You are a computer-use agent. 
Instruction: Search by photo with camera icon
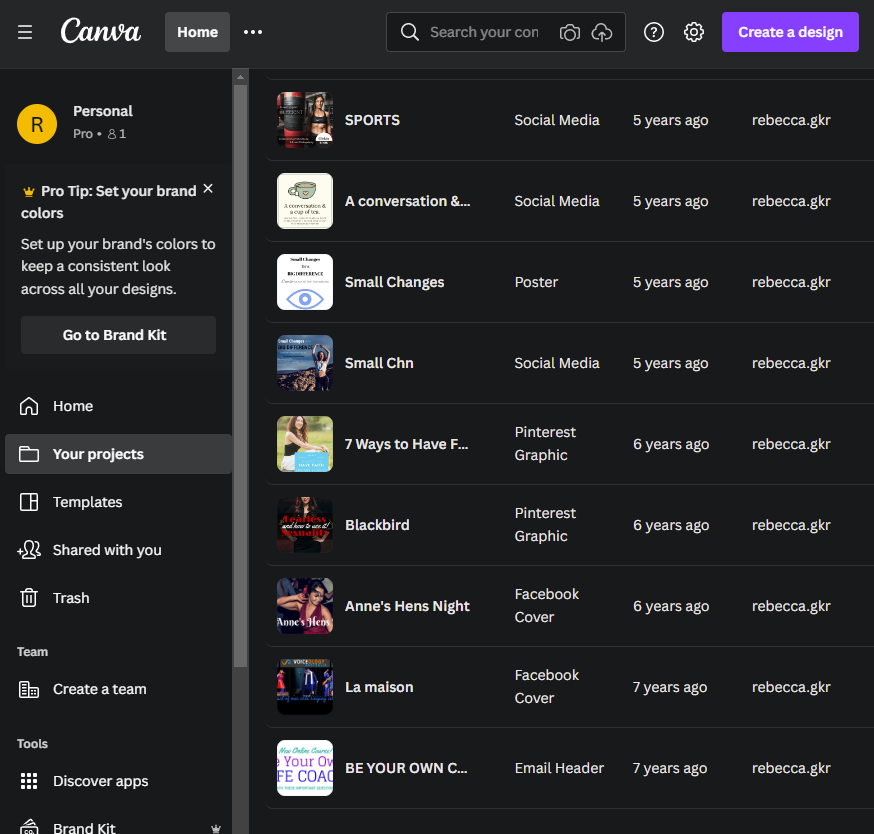(569, 32)
